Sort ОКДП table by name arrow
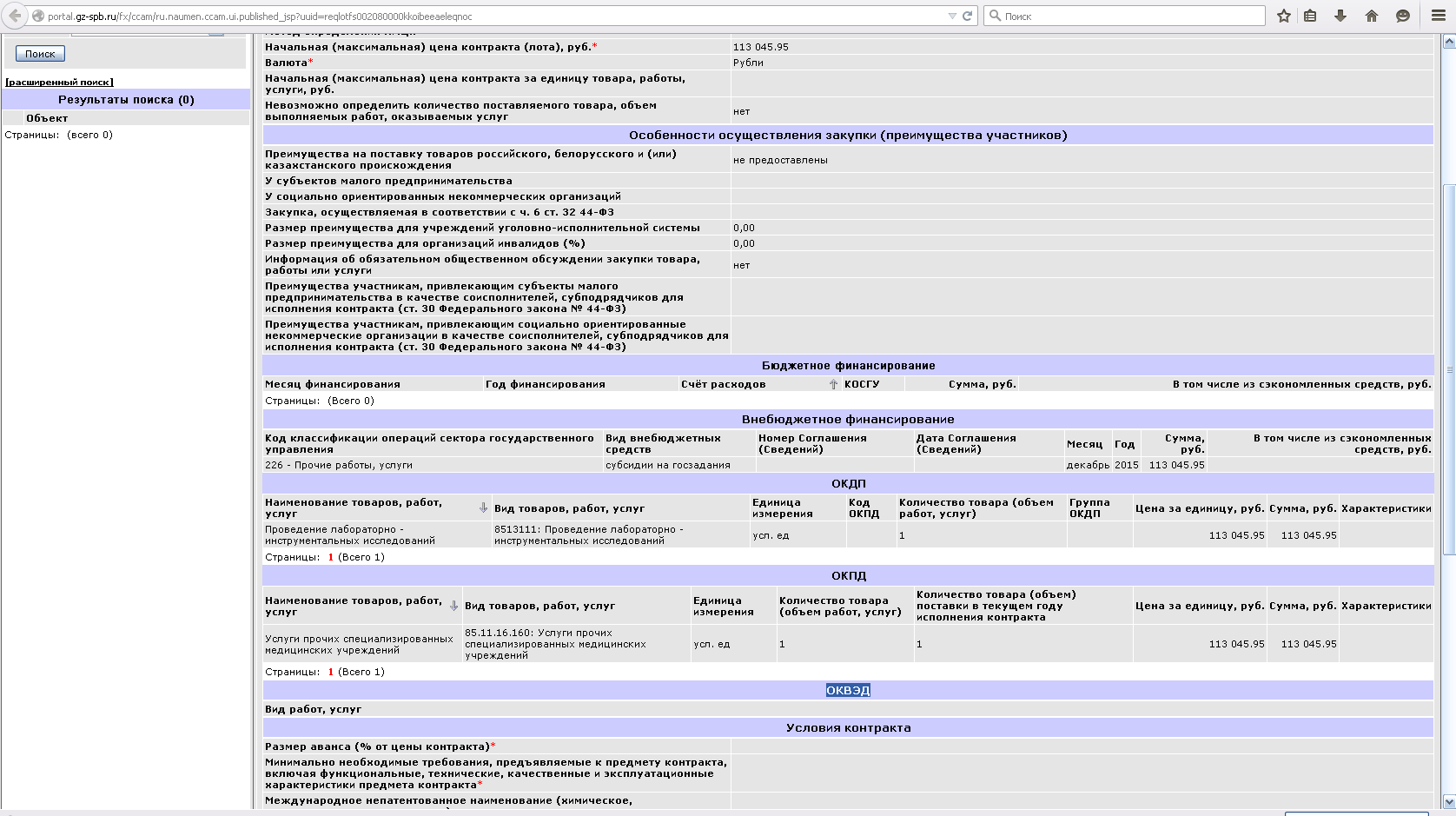This screenshot has width=1456, height=816. click(483, 508)
